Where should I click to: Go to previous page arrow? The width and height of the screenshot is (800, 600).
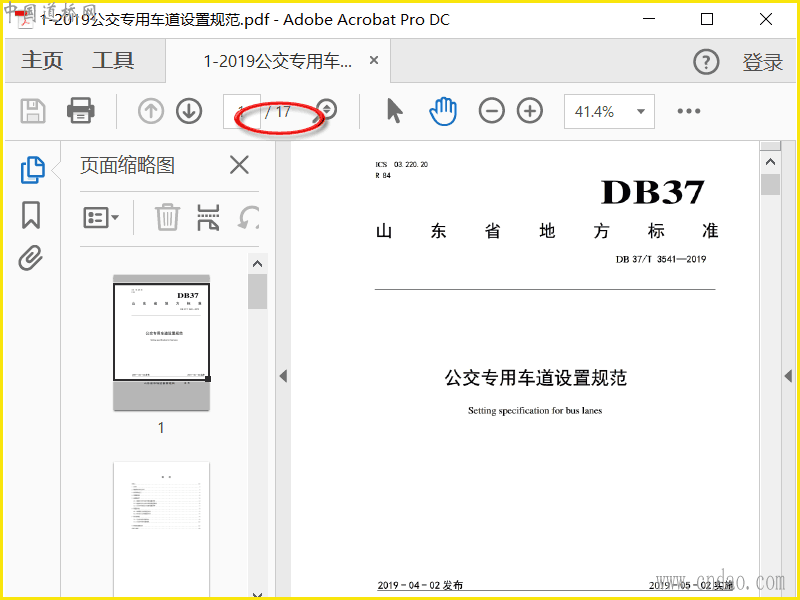click(x=151, y=111)
